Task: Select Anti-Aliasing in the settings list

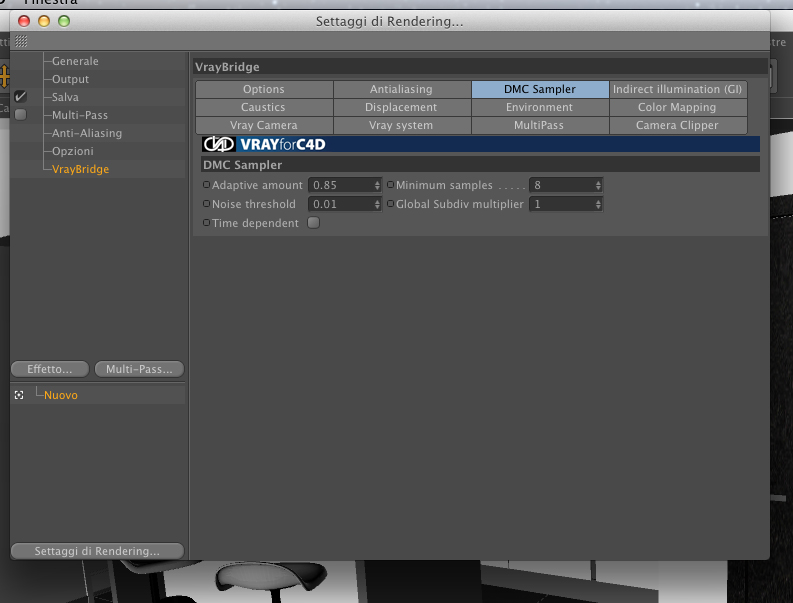Action: [87, 134]
